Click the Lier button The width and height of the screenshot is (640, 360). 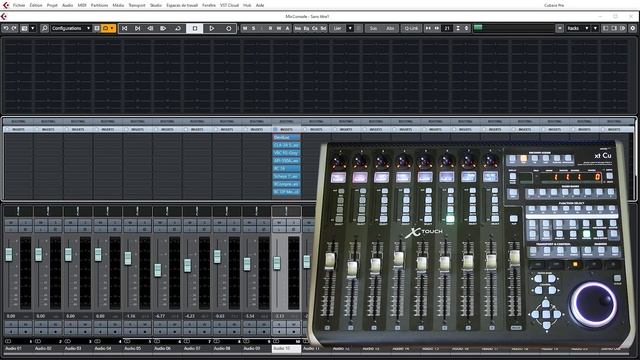tap(338, 28)
